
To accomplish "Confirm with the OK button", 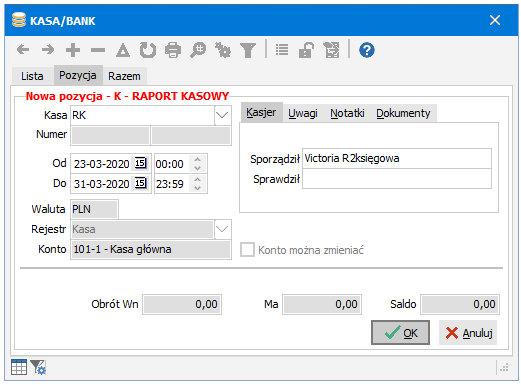I will click(400, 332).
